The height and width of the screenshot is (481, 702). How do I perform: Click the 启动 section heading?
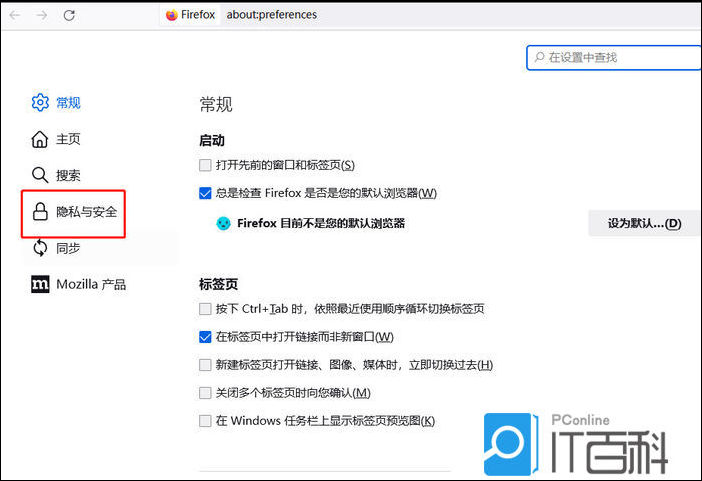pyautogui.click(x=212, y=140)
